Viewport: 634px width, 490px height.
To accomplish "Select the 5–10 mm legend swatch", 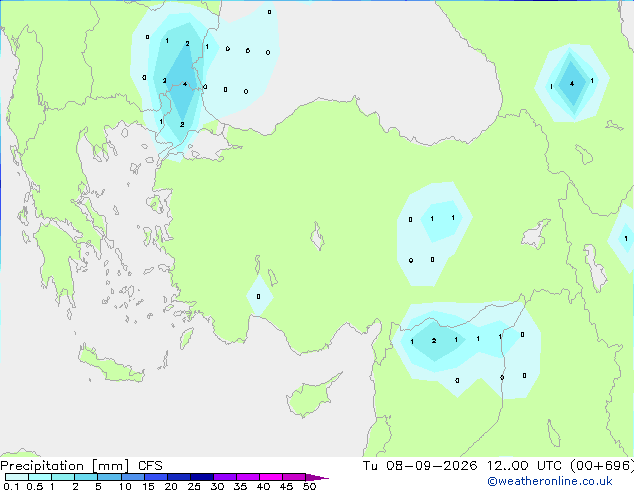I will (x=109, y=477).
